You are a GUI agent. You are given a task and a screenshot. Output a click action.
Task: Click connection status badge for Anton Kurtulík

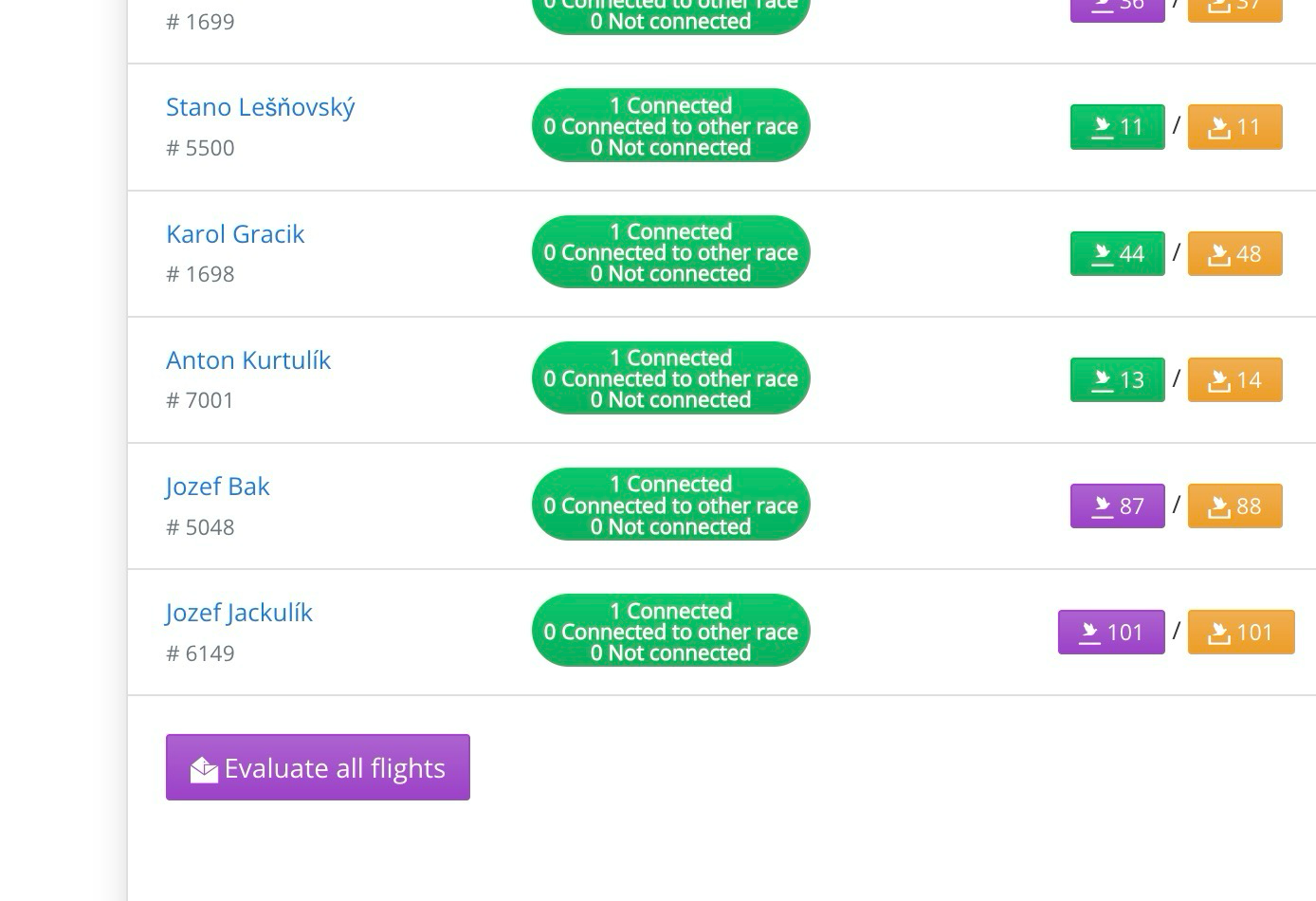click(670, 378)
